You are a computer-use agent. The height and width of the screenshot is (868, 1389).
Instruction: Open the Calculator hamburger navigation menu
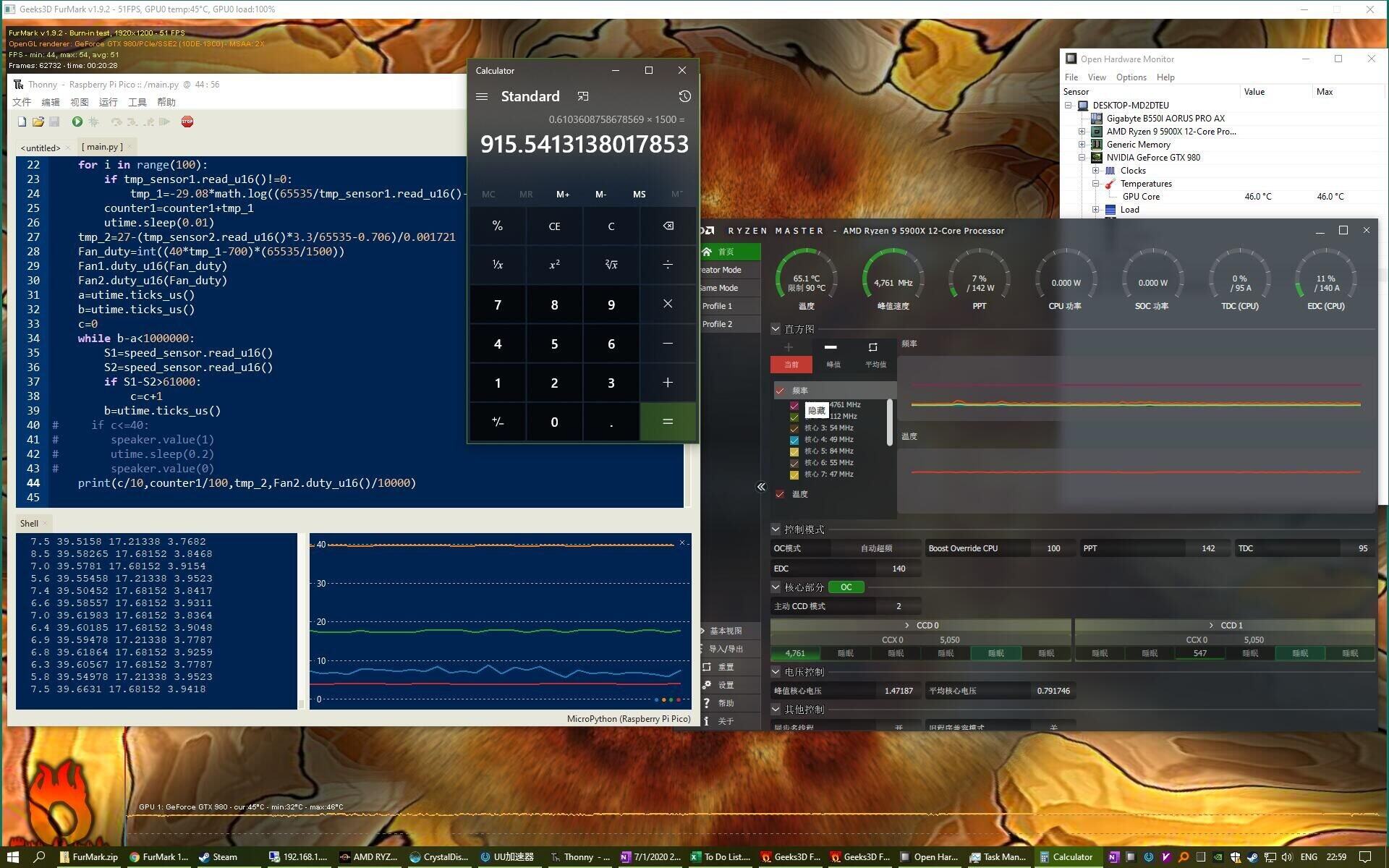(x=482, y=96)
